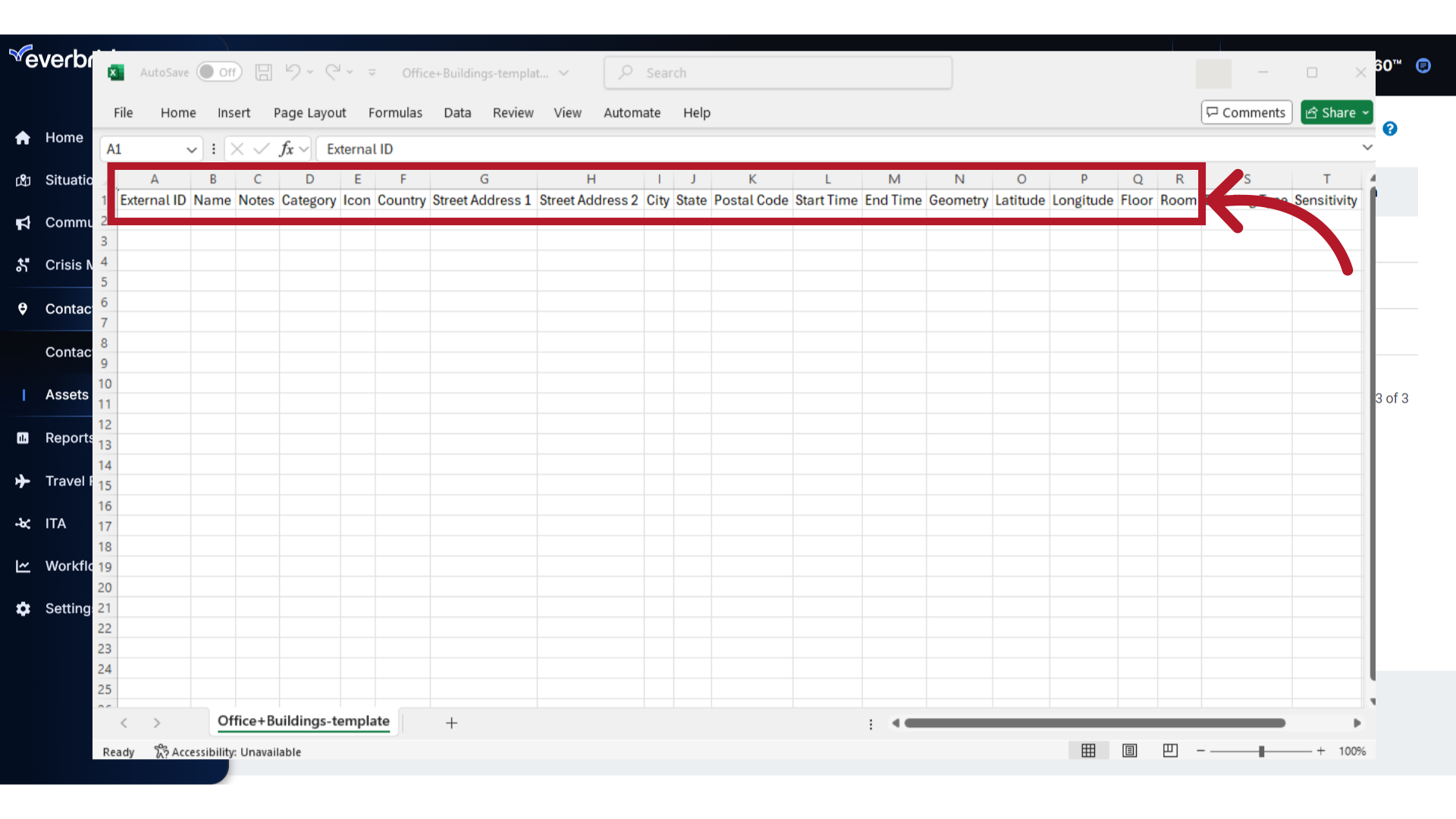The height and width of the screenshot is (819, 1456).
Task: Open Workflow section sidebar icon
Action: [x=22, y=565]
